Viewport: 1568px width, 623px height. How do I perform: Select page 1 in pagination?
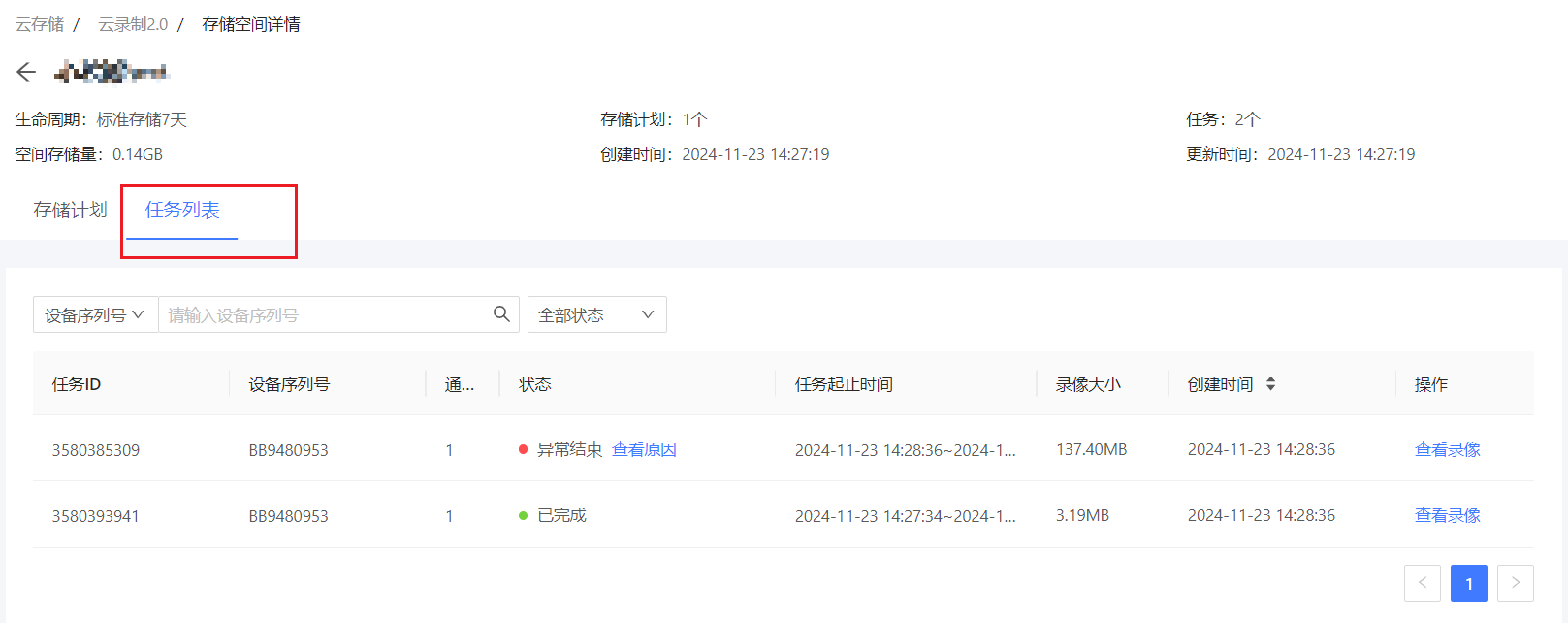click(x=1468, y=583)
